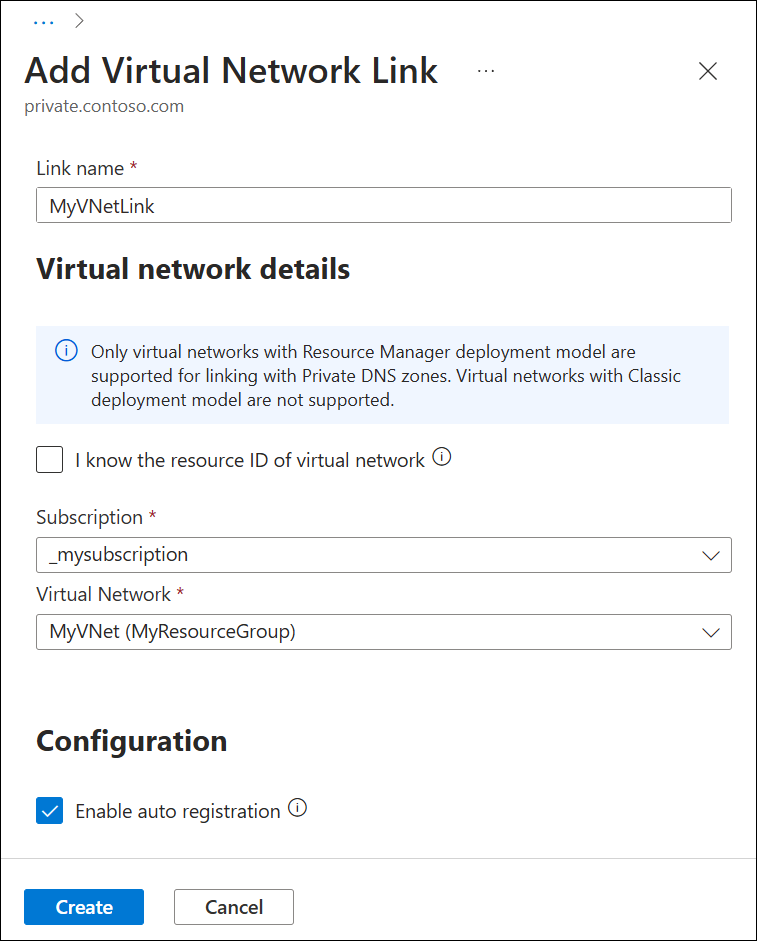Click the Subscription dropdown chevron
This screenshot has width=757, height=941.
711,555
